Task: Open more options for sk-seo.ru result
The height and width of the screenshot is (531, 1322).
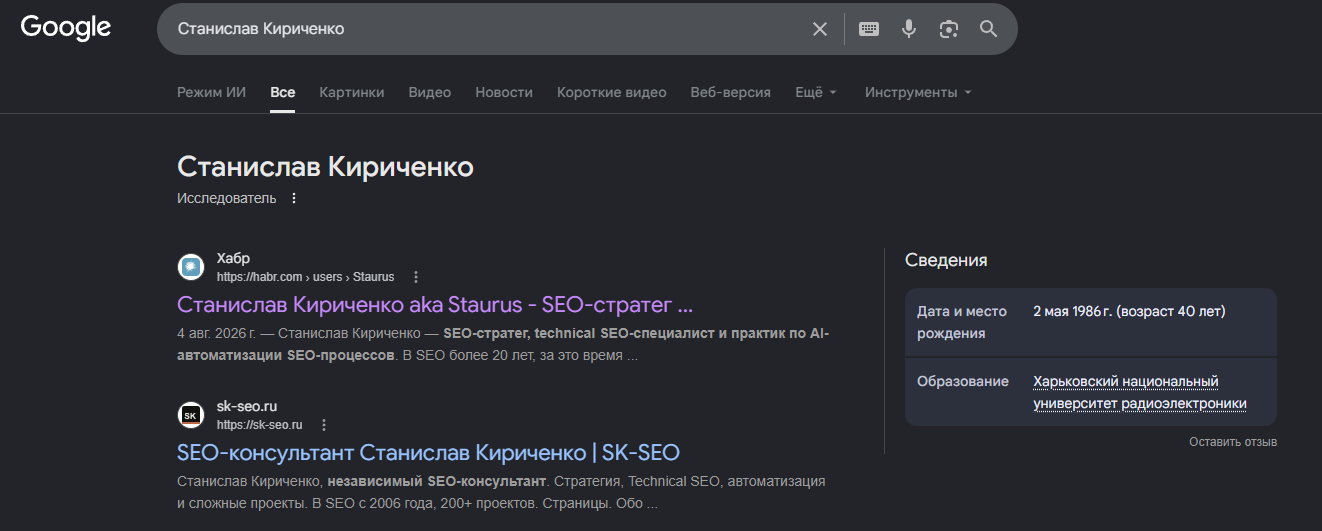Action: 324,425
